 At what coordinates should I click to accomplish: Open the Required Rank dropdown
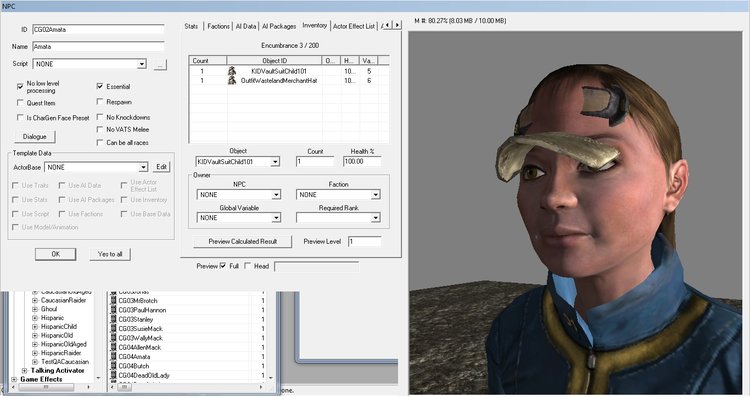coord(375,218)
